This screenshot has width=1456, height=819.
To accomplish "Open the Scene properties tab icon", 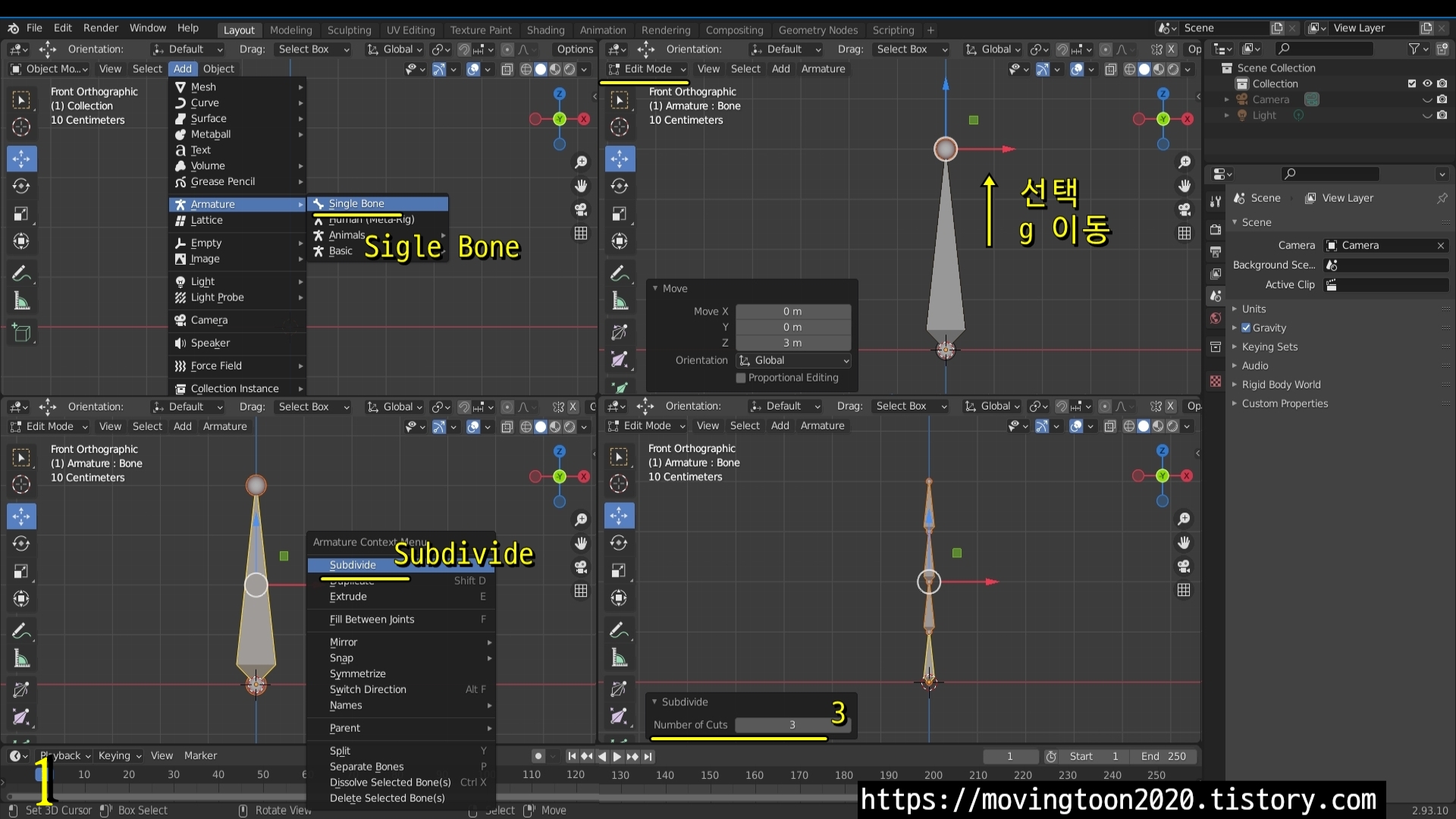I will click(1216, 296).
